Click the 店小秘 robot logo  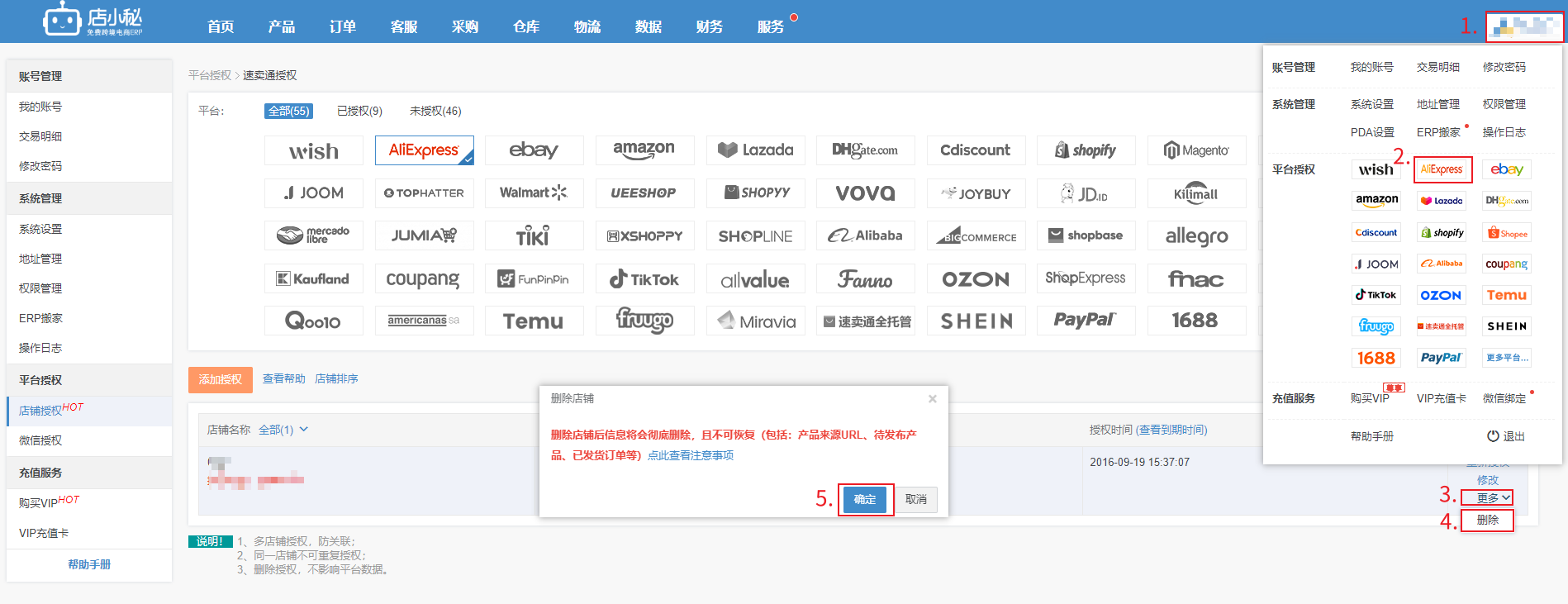point(93,20)
